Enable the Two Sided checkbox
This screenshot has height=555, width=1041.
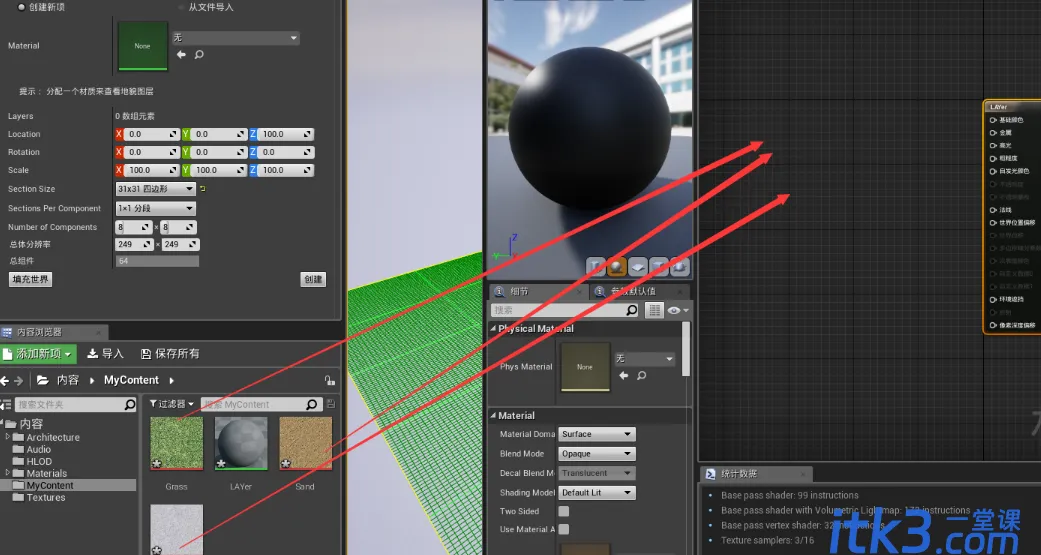[x=564, y=511]
